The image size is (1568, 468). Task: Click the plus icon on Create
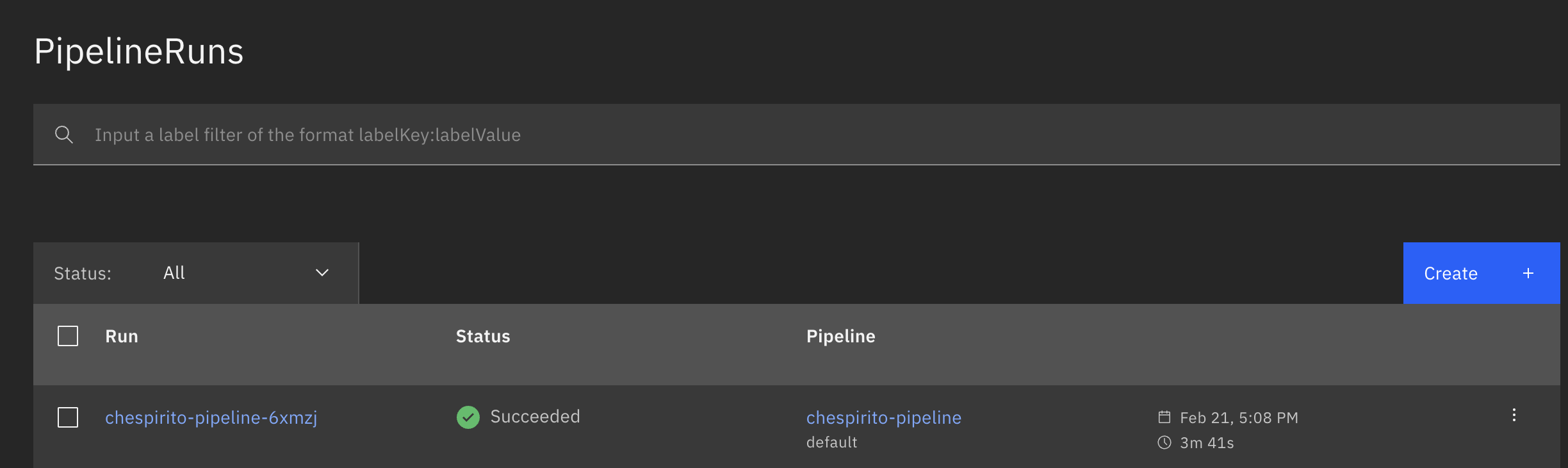1528,273
